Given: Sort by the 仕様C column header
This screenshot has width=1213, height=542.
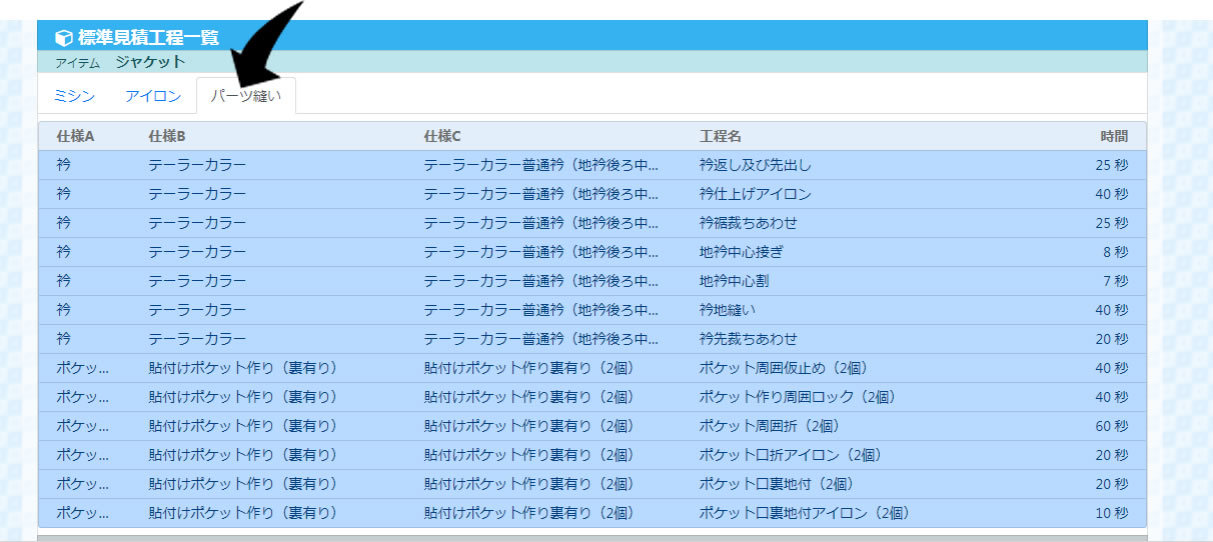Looking at the screenshot, I should coord(442,136).
